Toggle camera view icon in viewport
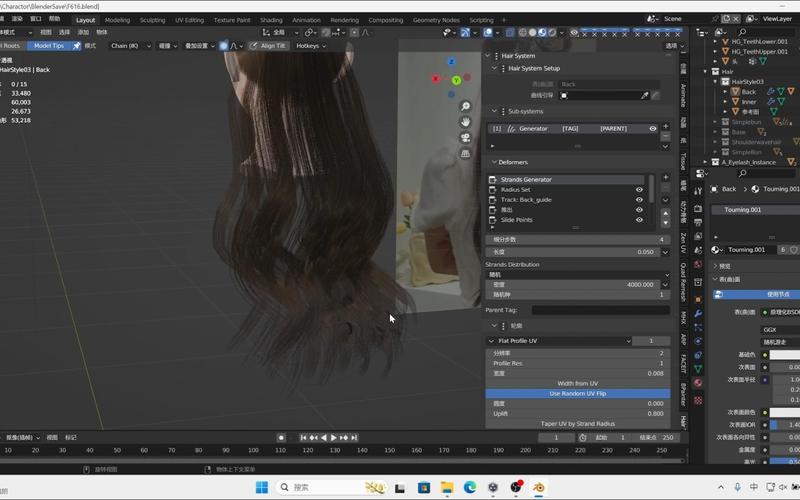Viewport: 800px width, 500px height. pyautogui.click(x=465, y=138)
